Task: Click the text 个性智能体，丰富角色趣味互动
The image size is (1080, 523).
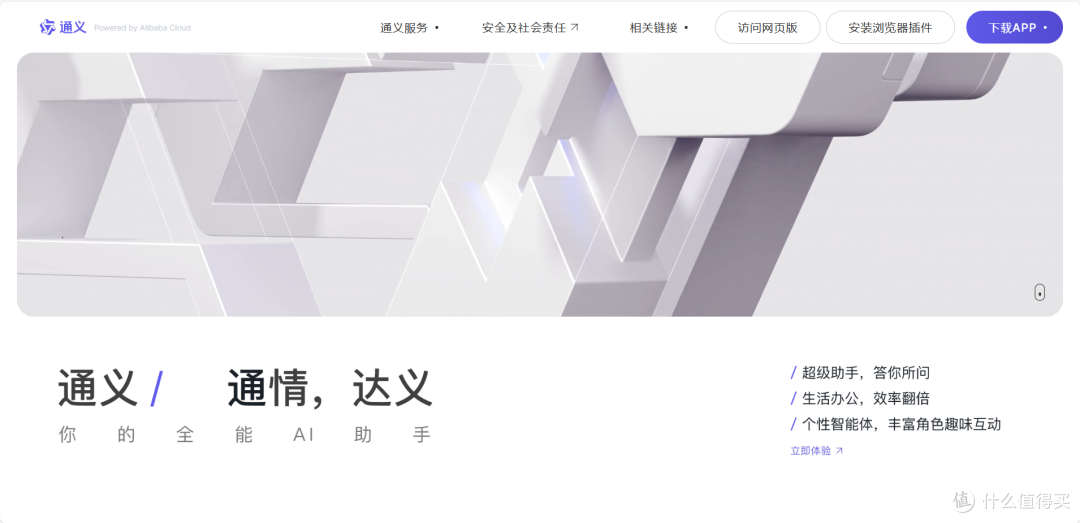Action: coord(901,424)
